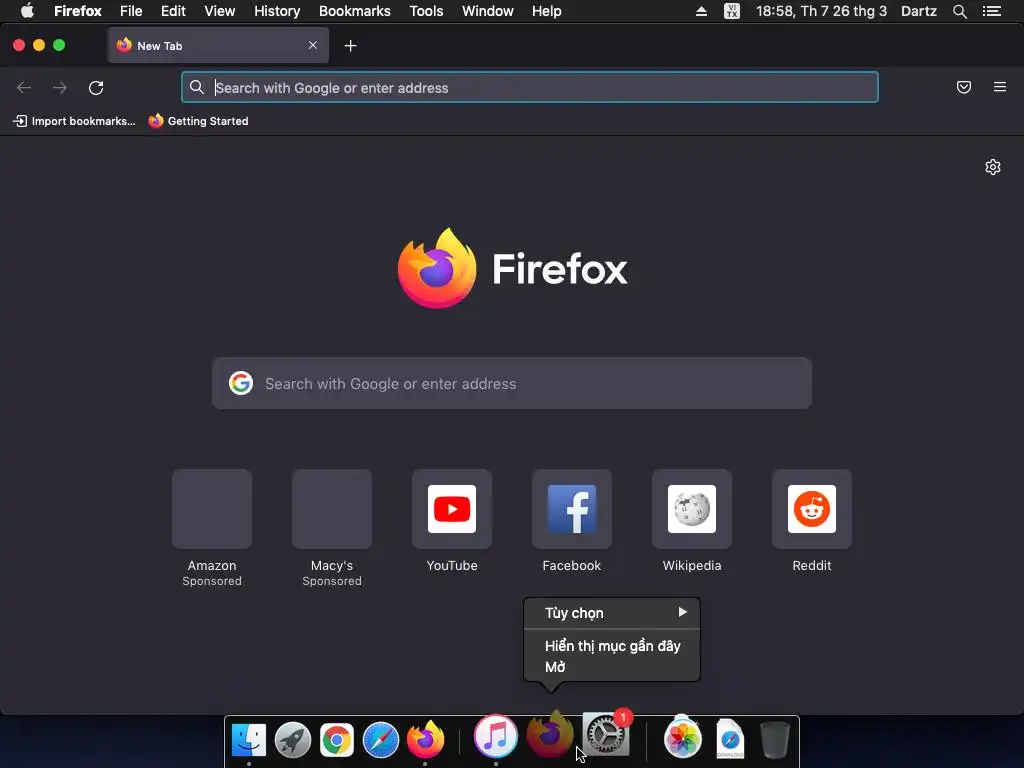
Task: Reload the current page
Action: tap(96, 88)
